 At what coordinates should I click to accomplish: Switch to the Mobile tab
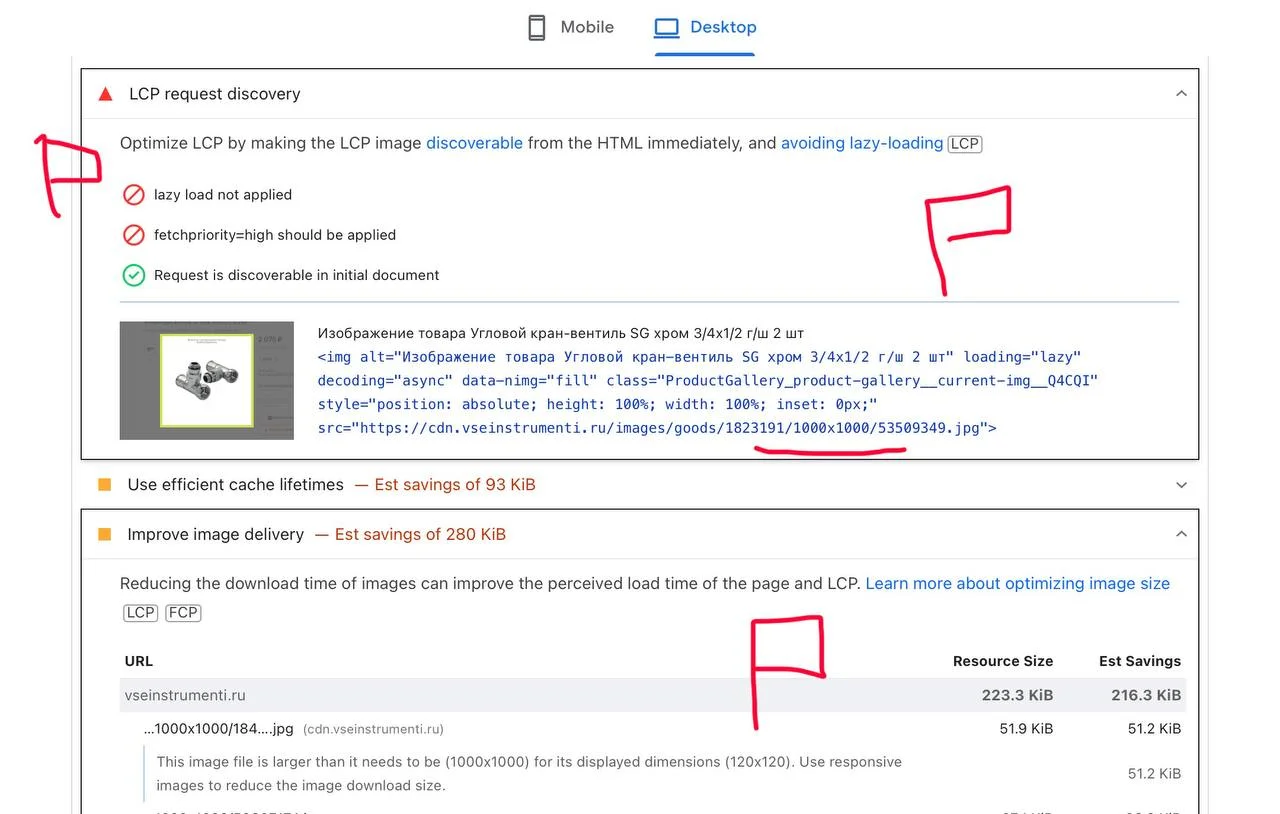point(586,28)
